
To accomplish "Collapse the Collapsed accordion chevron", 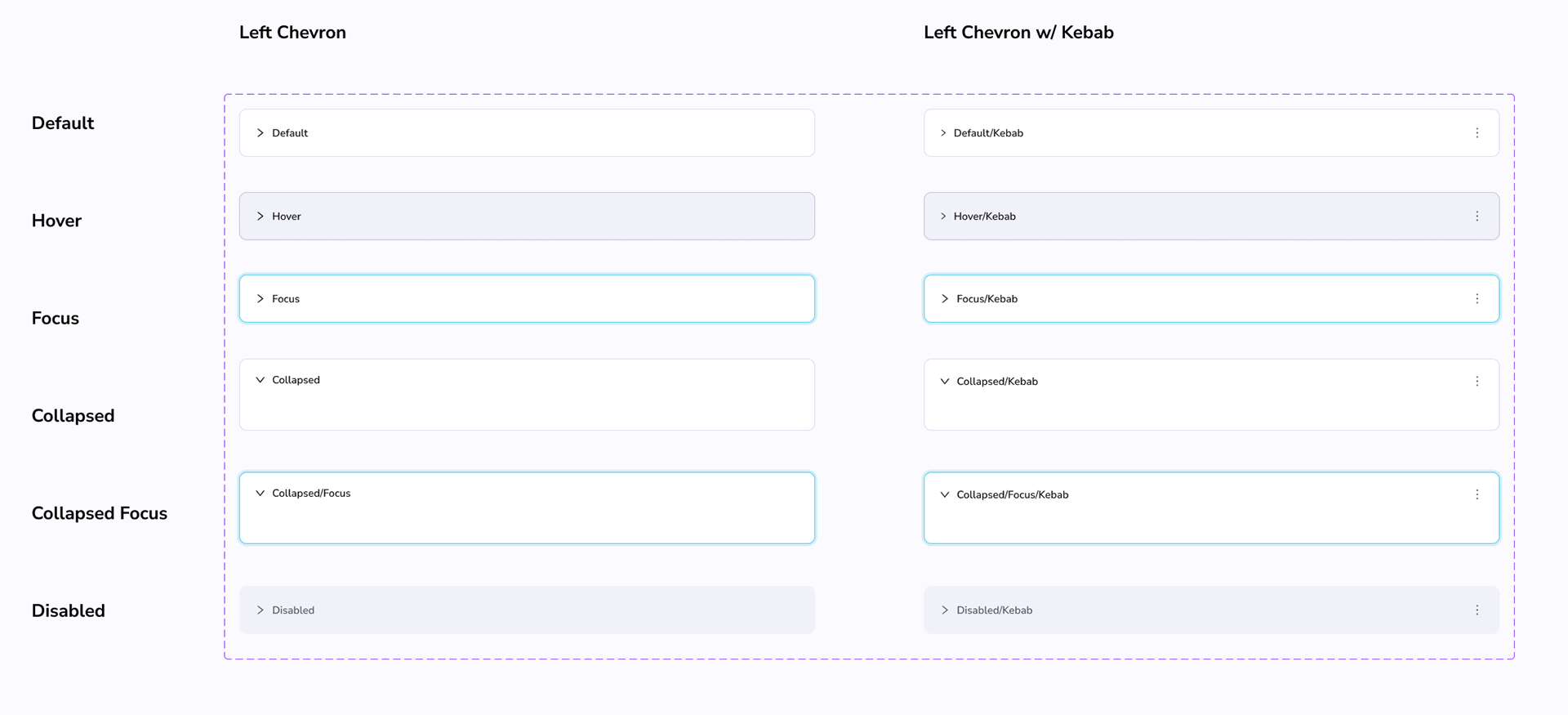I will click(x=261, y=380).
